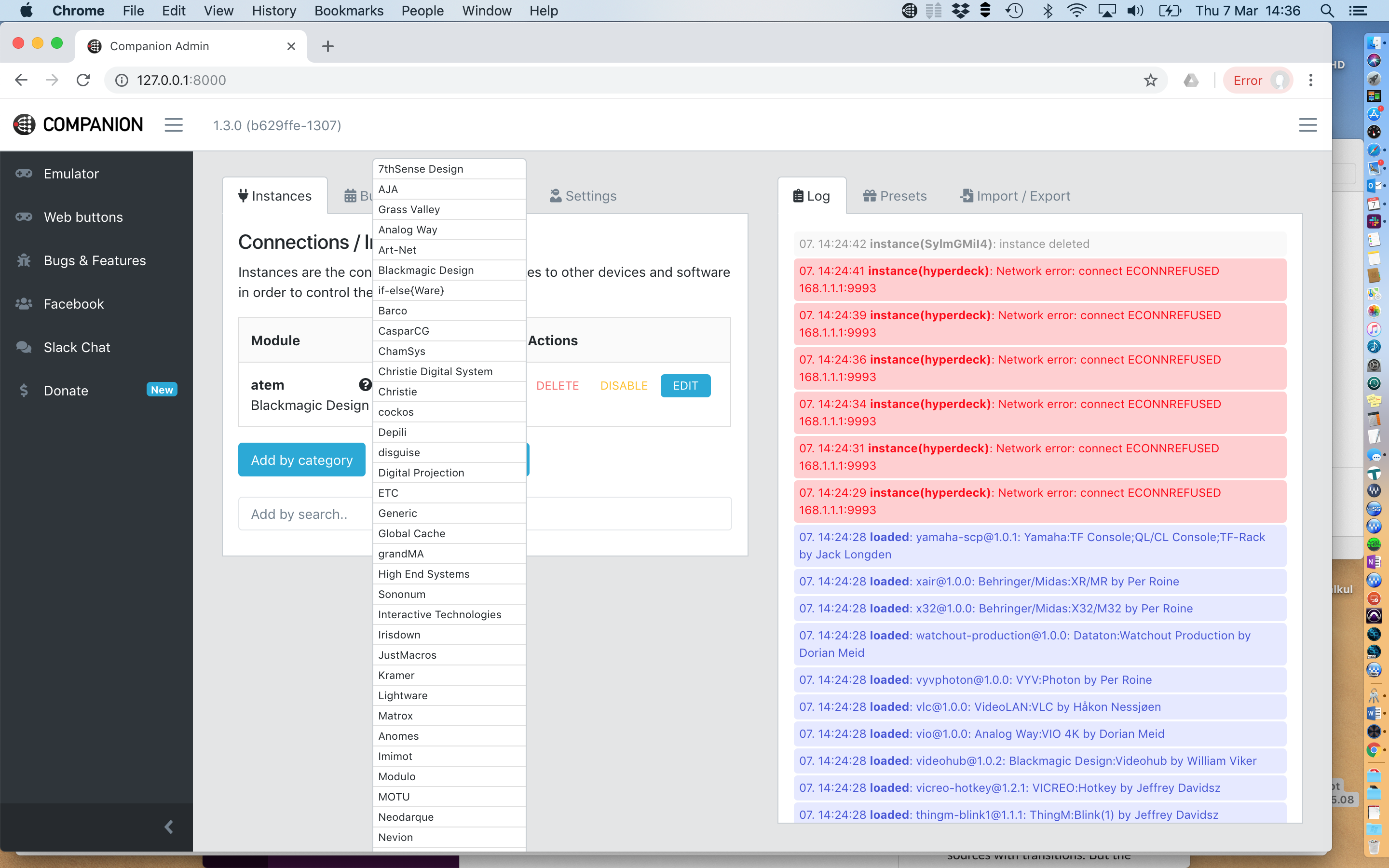1389x868 pixels.
Task: Focus the Add by search field
Action: tap(304, 514)
